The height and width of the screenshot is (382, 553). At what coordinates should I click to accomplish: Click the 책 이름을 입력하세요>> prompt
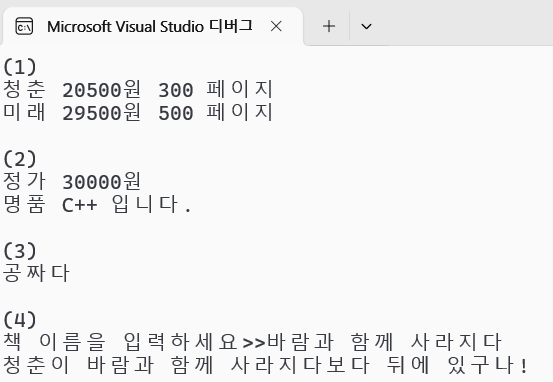click(x=134, y=342)
